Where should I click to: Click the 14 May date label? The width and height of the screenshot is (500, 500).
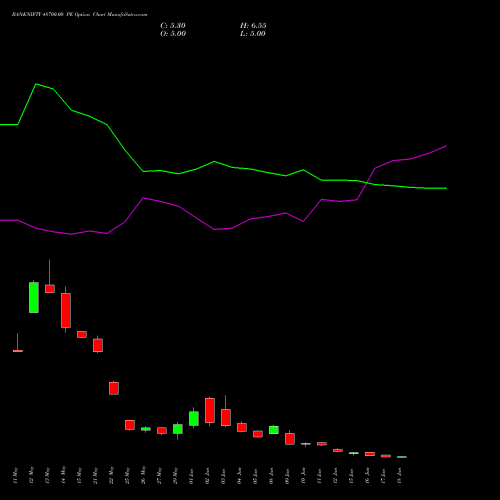click(x=64, y=476)
